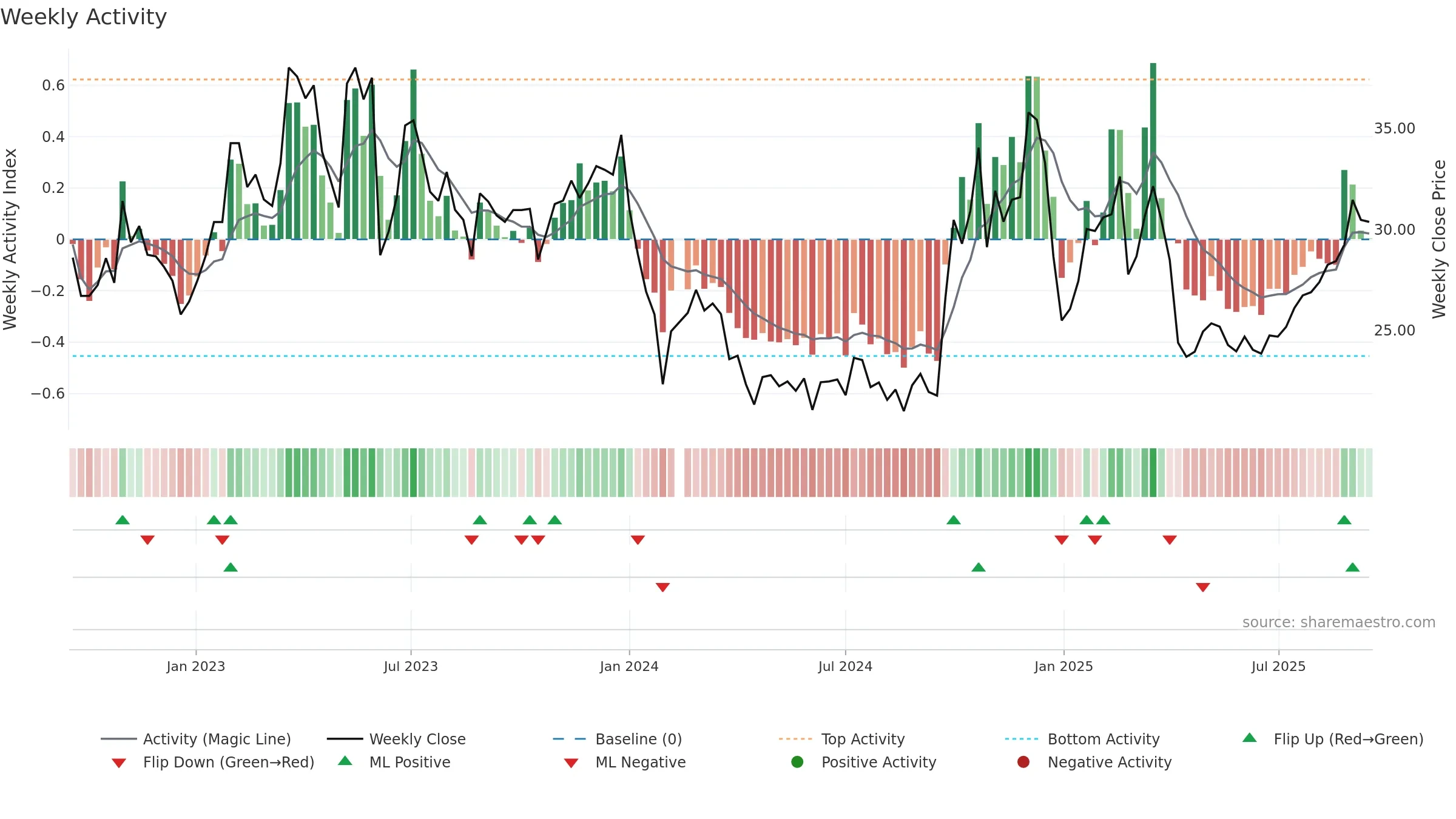
Task: Toggle the ML Negative legend entry
Action: tap(625, 762)
